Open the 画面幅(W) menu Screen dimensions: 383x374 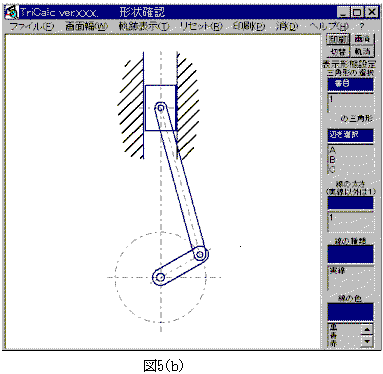tap(86, 26)
